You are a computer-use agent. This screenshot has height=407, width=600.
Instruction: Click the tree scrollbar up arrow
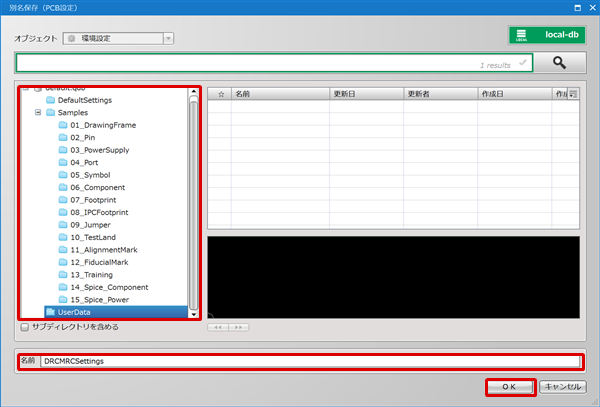(x=194, y=91)
